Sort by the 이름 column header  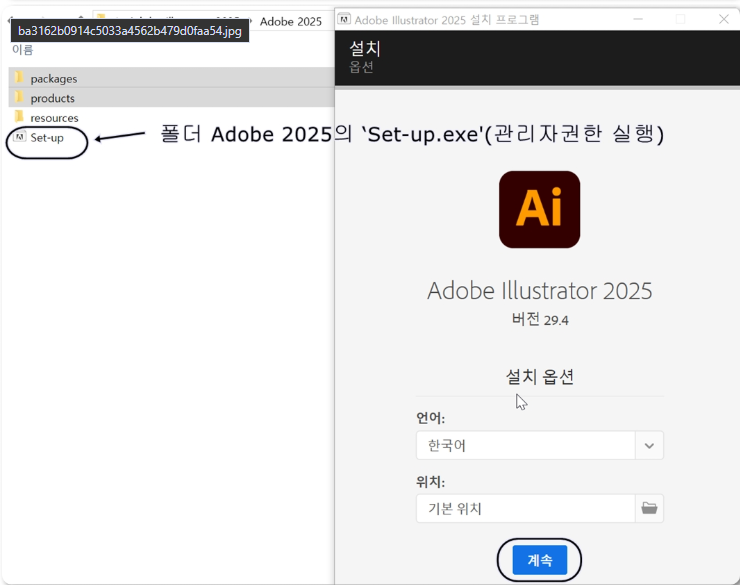[x=22, y=50]
